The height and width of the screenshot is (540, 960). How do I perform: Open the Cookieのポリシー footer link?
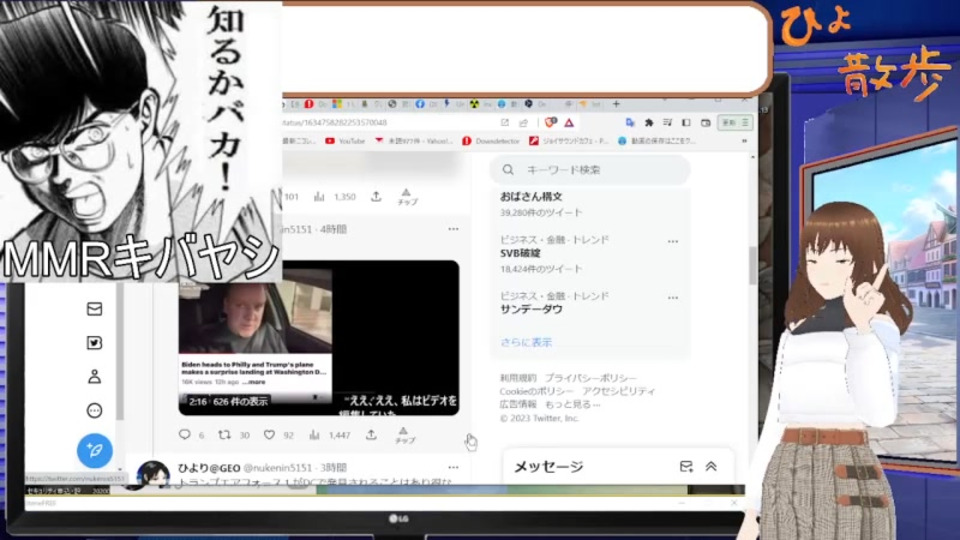536,391
